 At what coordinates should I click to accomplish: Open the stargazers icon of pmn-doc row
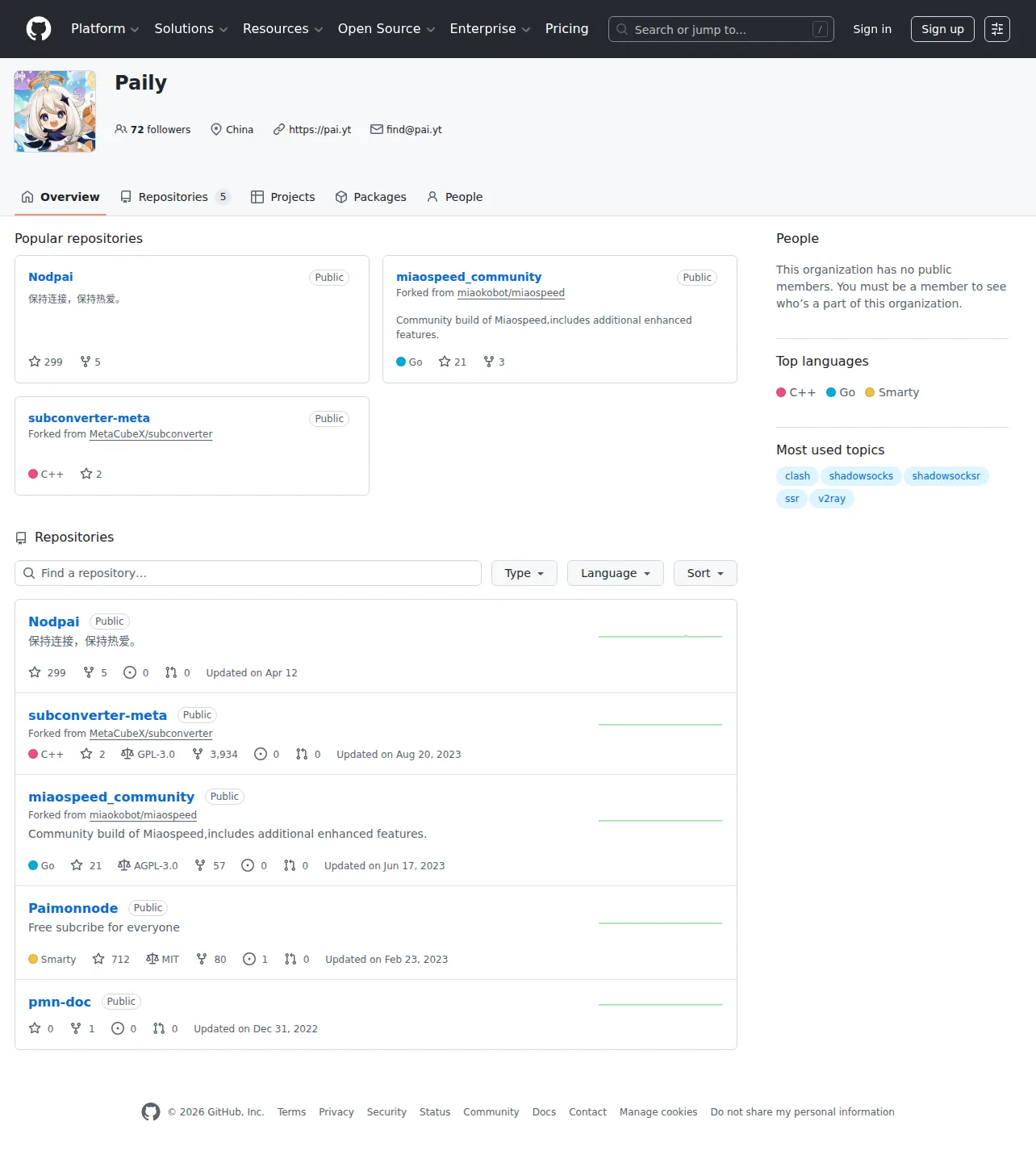[35, 1028]
